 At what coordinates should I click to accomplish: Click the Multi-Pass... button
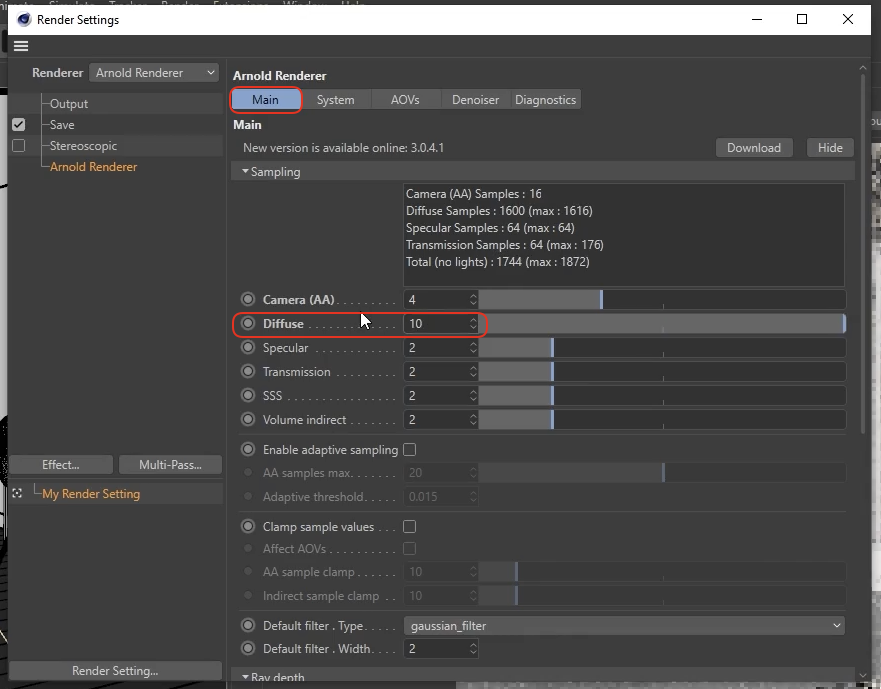170,465
